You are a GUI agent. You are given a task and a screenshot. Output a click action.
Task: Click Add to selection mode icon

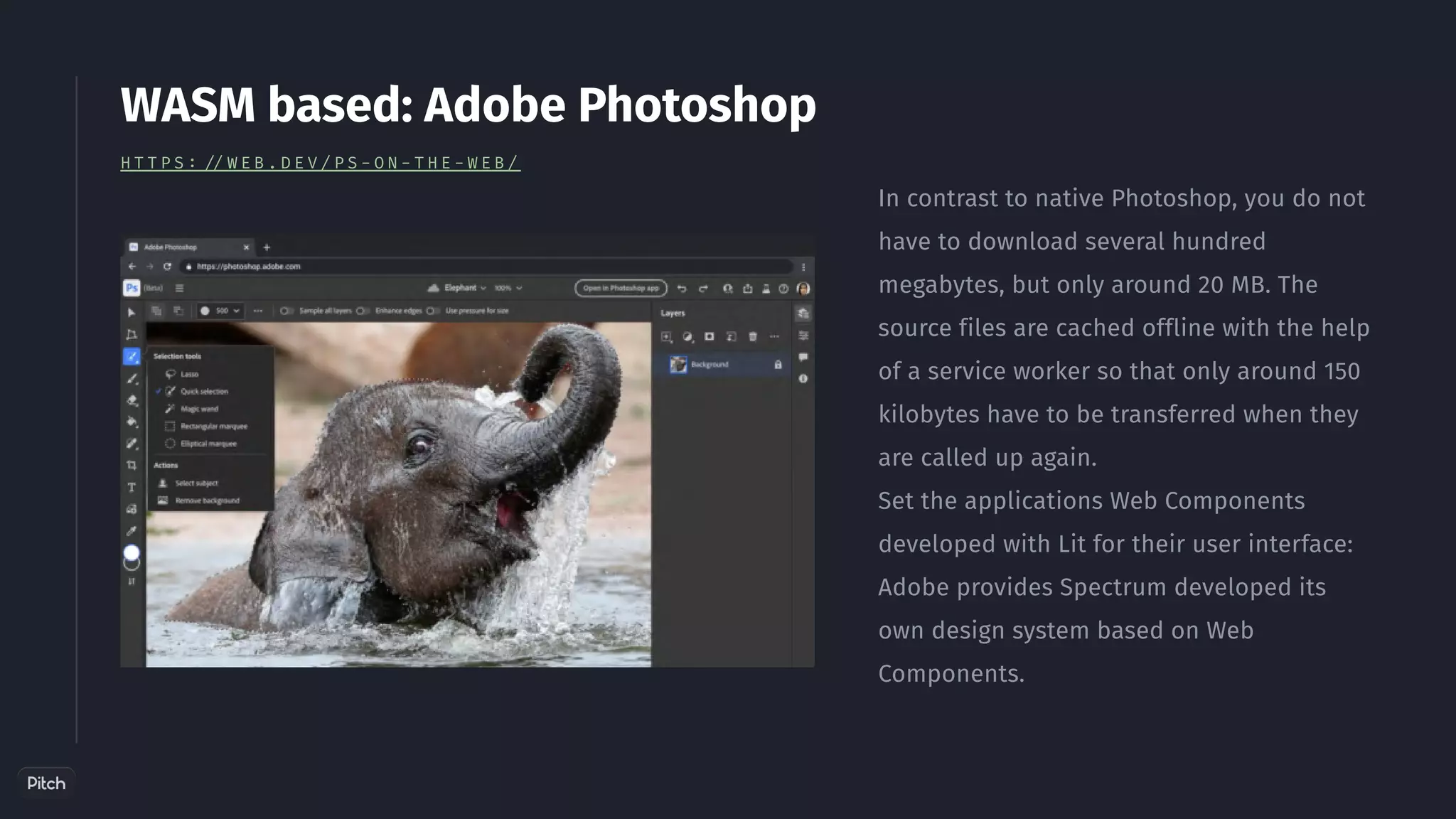point(156,311)
